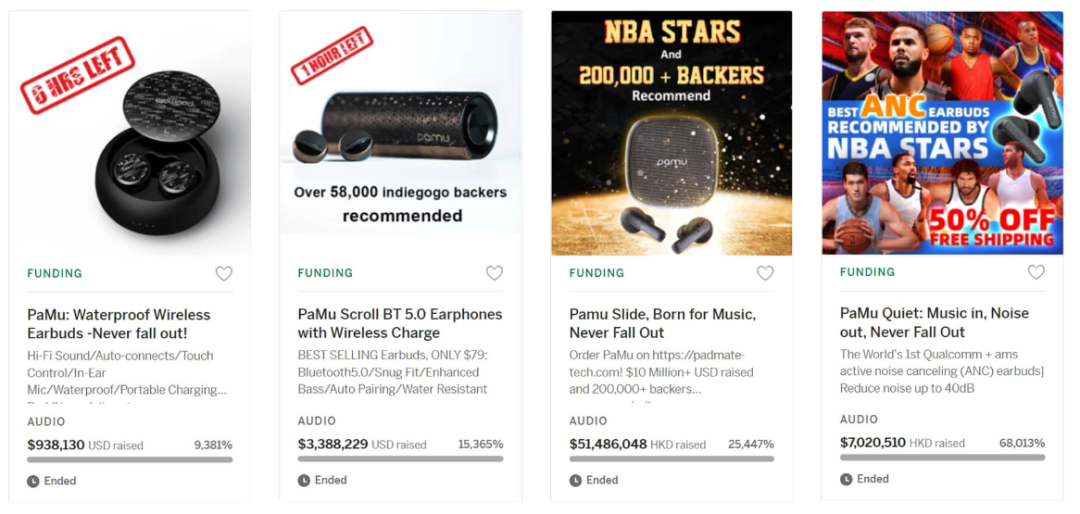
Task: Click heart icon on PaMu Scroll card
Action: tap(494, 273)
